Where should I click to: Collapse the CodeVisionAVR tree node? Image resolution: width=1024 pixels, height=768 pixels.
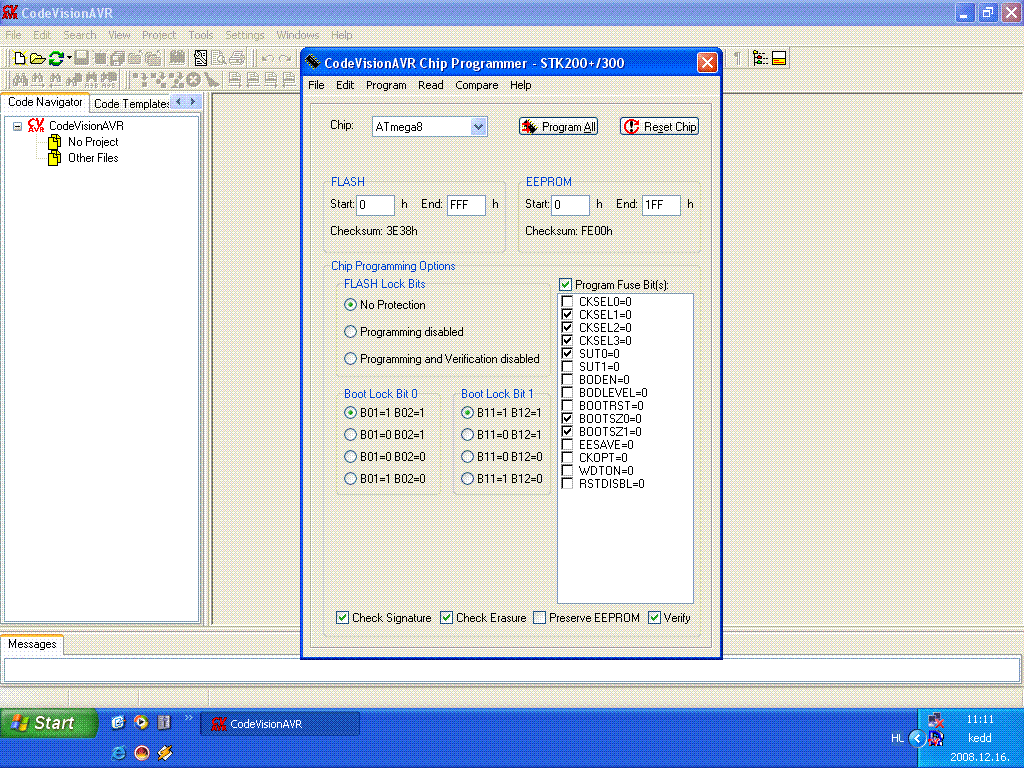(x=18, y=126)
